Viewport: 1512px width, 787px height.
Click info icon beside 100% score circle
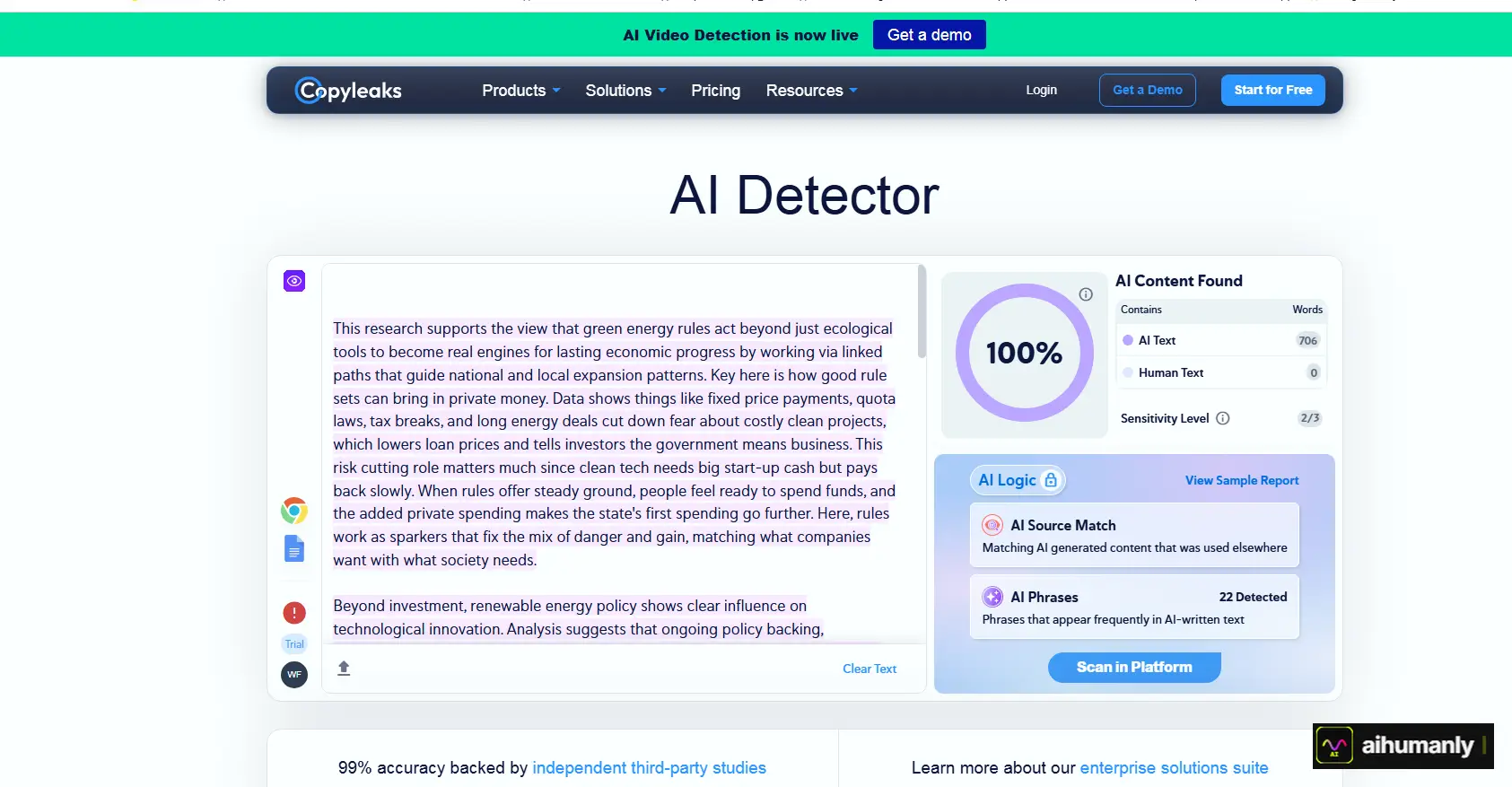[x=1086, y=294]
